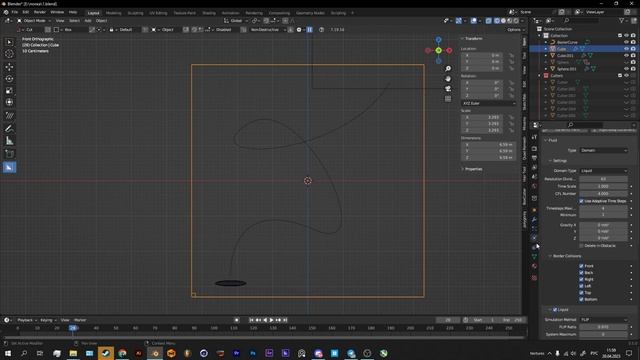Switch to the Modeling workspace tab
640x360 pixels.
(113, 13)
